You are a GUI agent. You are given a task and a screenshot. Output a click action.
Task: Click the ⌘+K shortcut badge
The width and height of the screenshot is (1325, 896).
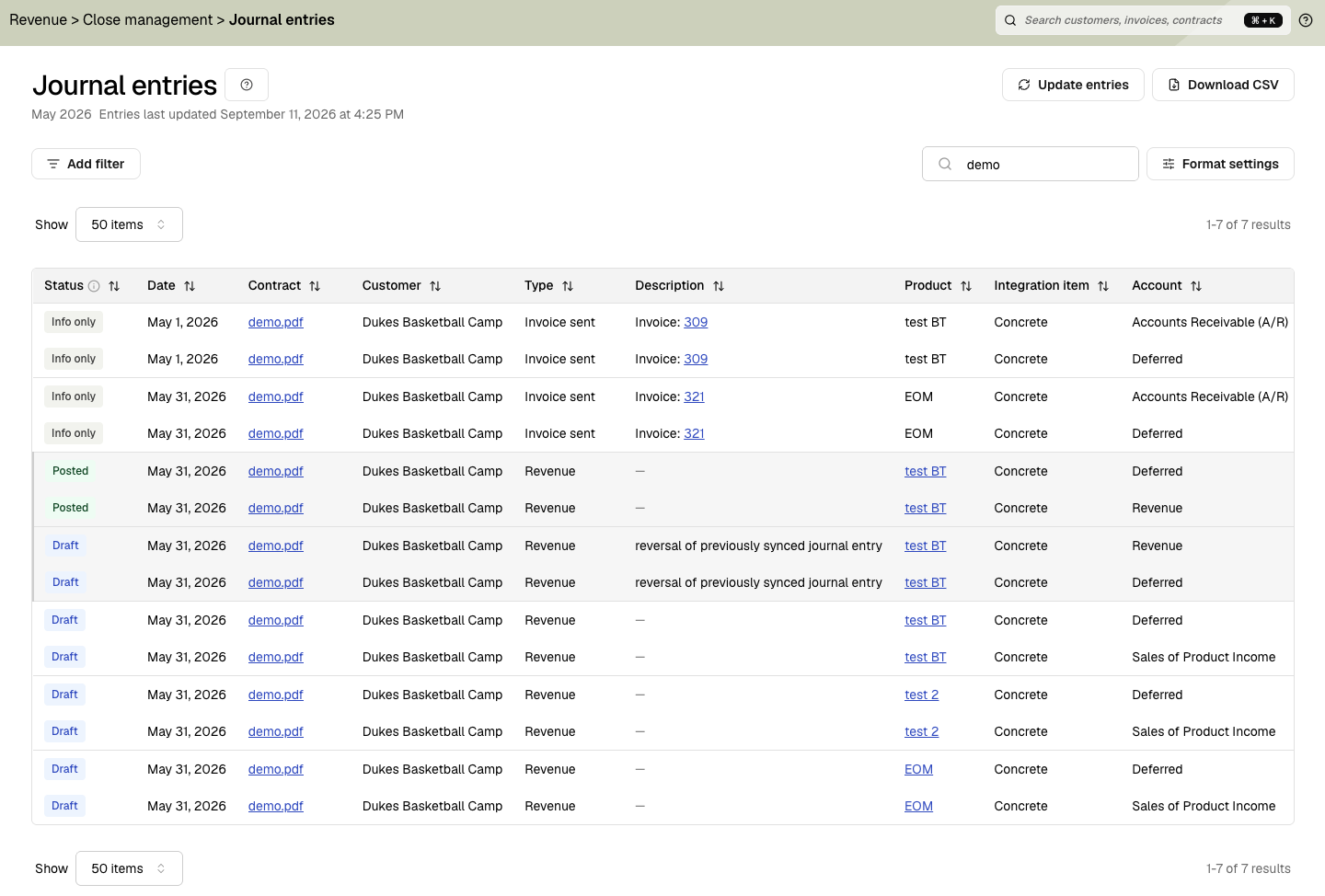pyautogui.click(x=1262, y=20)
